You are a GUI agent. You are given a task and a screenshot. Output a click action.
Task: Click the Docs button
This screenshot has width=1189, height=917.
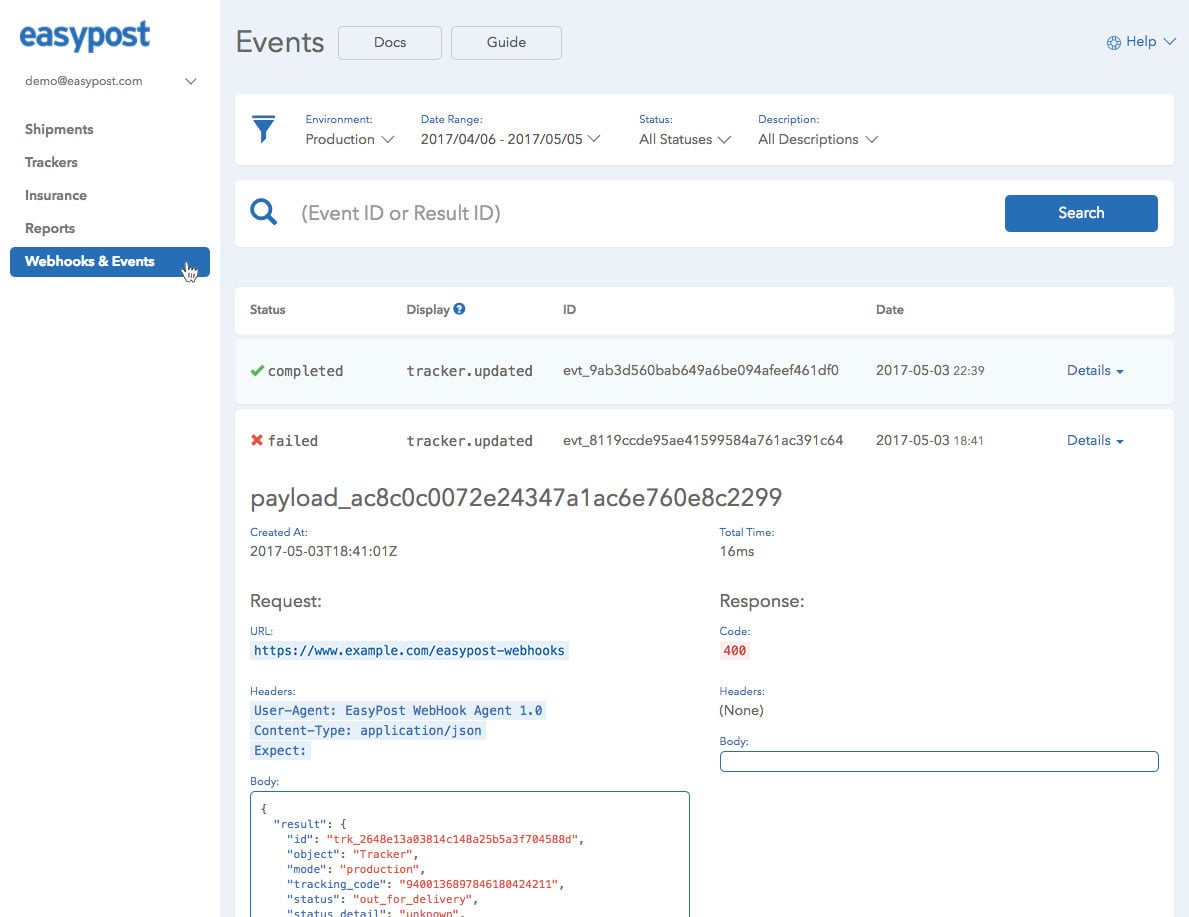tap(390, 42)
